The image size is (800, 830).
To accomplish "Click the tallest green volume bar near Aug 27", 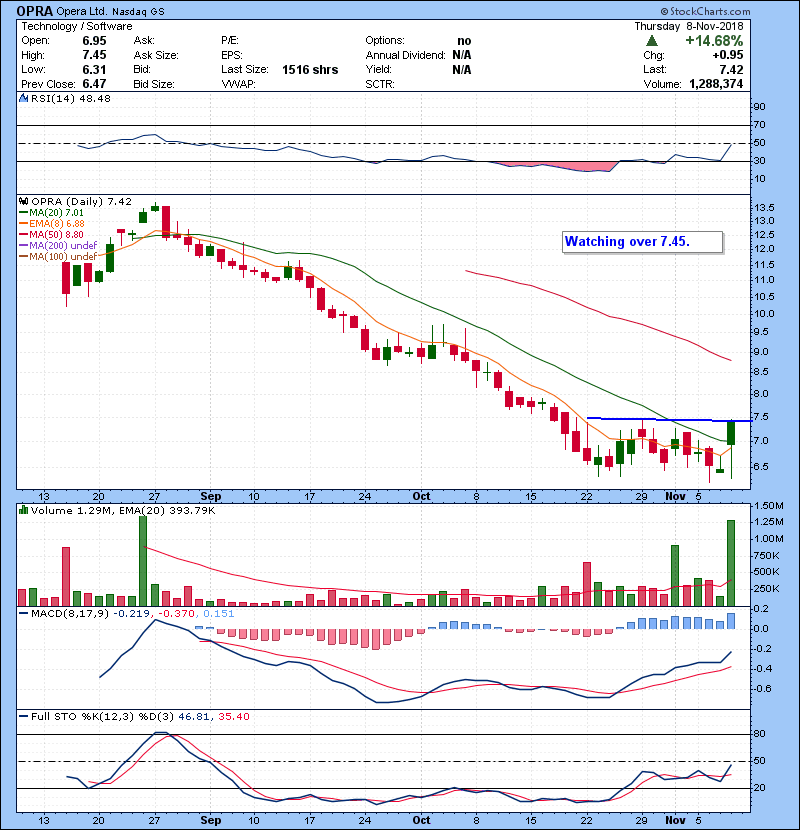I will pos(143,561).
